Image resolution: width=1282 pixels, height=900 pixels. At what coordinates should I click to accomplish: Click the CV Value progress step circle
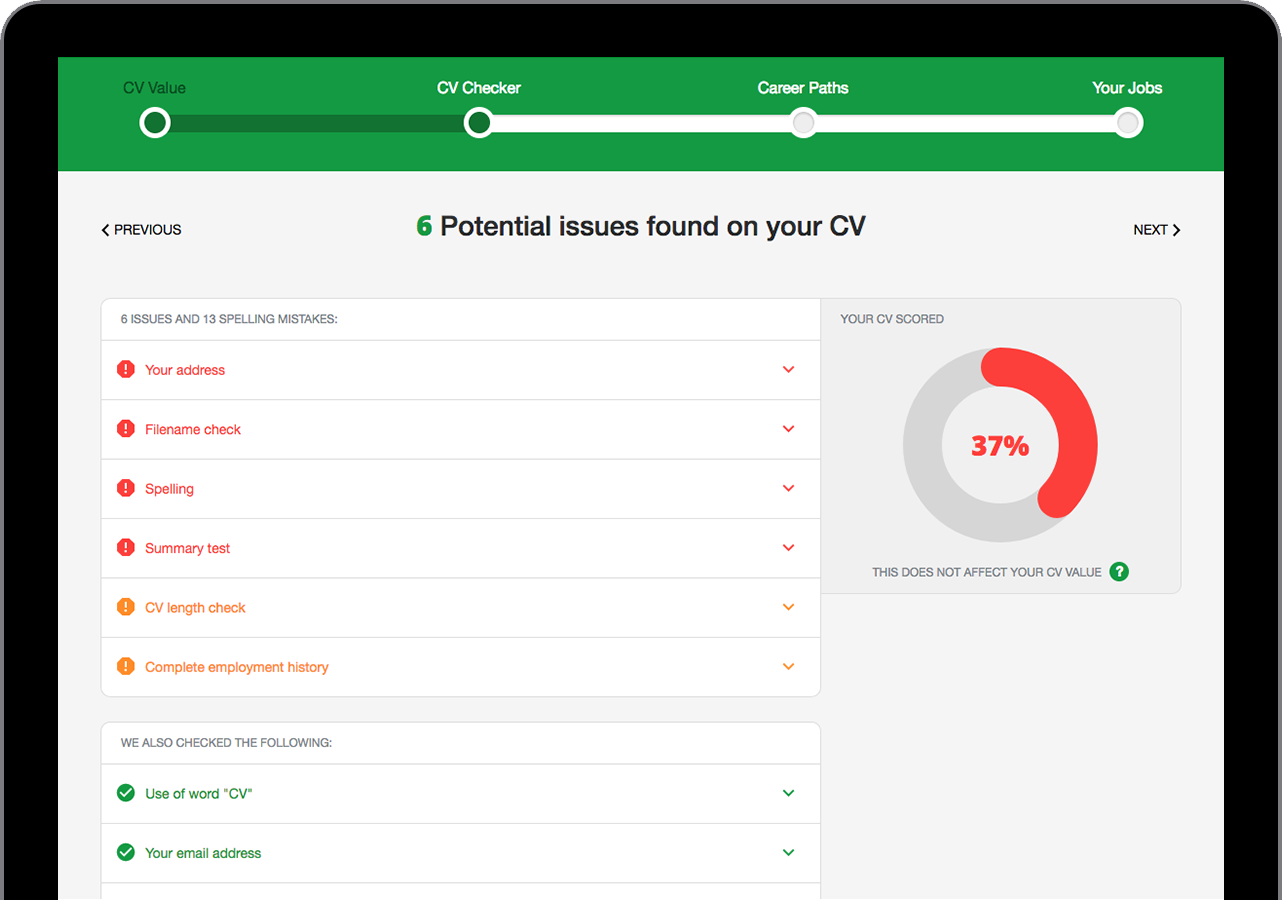point(155,123)
